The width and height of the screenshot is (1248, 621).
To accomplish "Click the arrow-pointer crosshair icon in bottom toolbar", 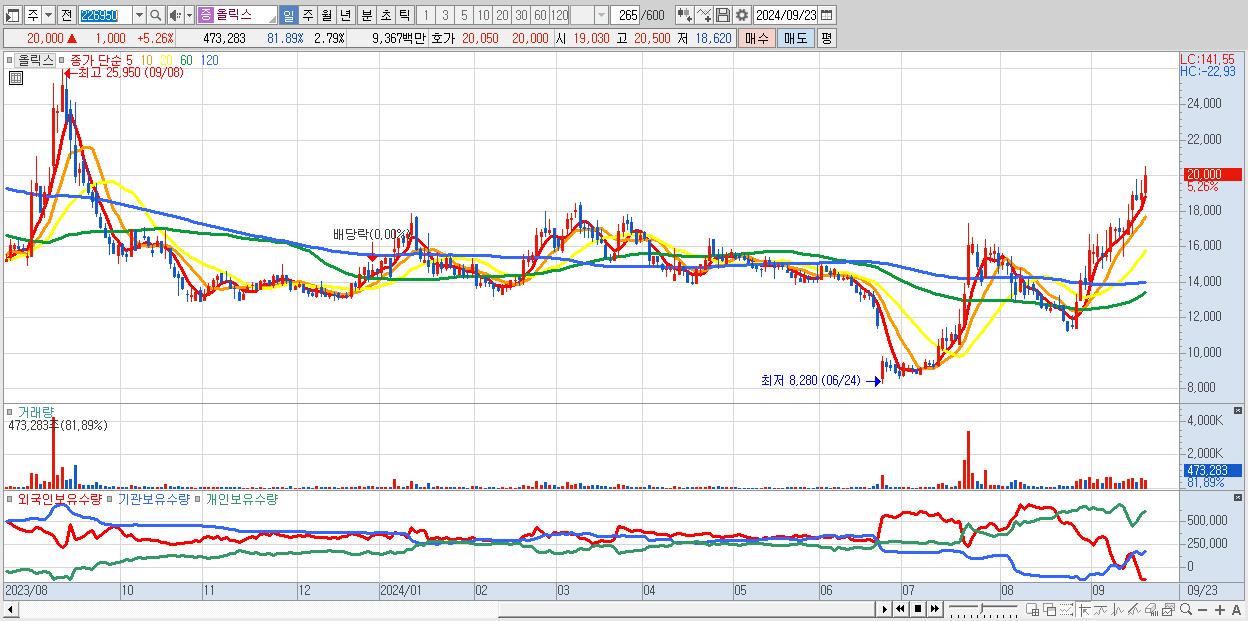I will coord(1084,609).
